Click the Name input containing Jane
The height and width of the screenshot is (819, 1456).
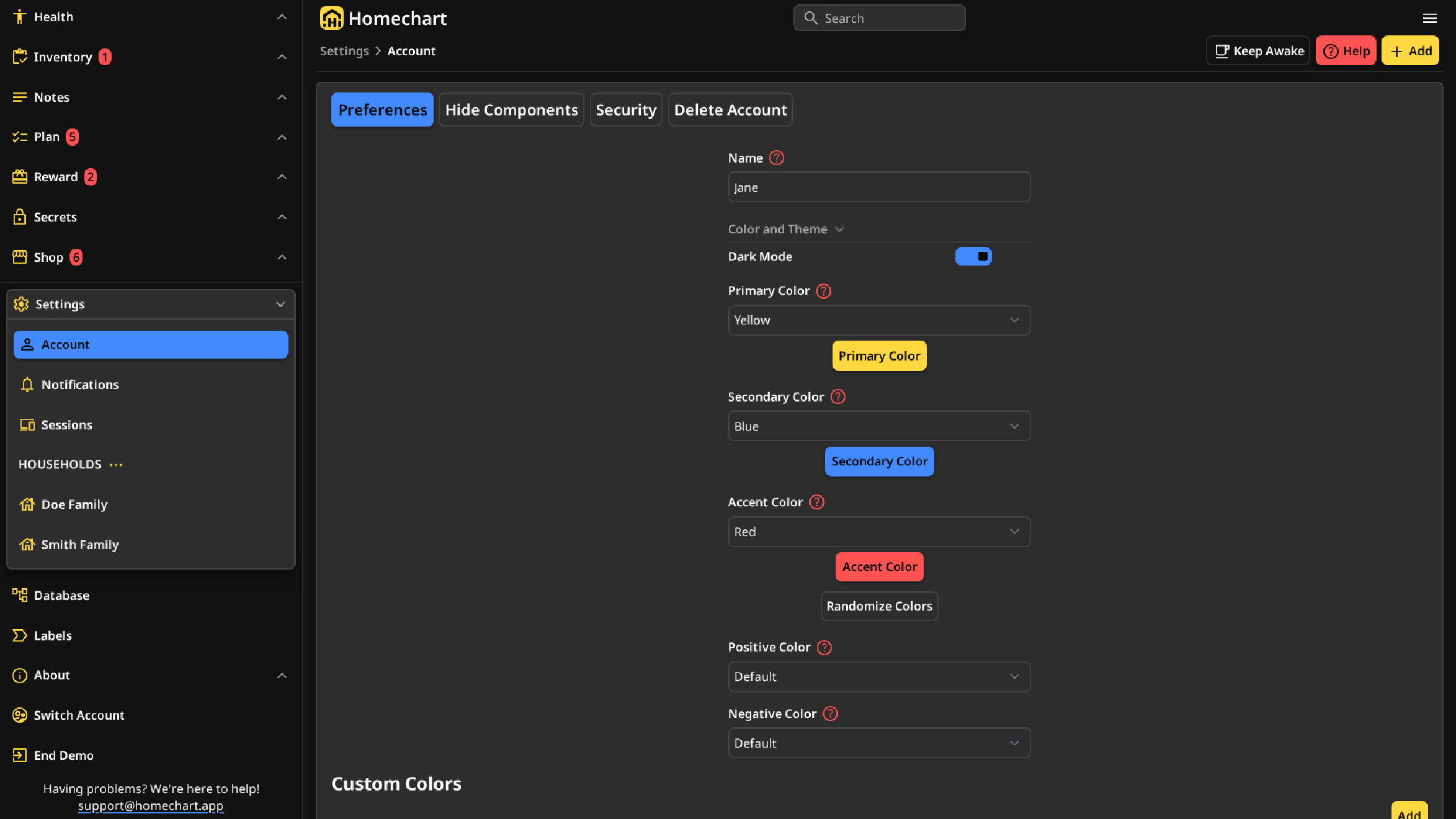click(x=879, y=187)
